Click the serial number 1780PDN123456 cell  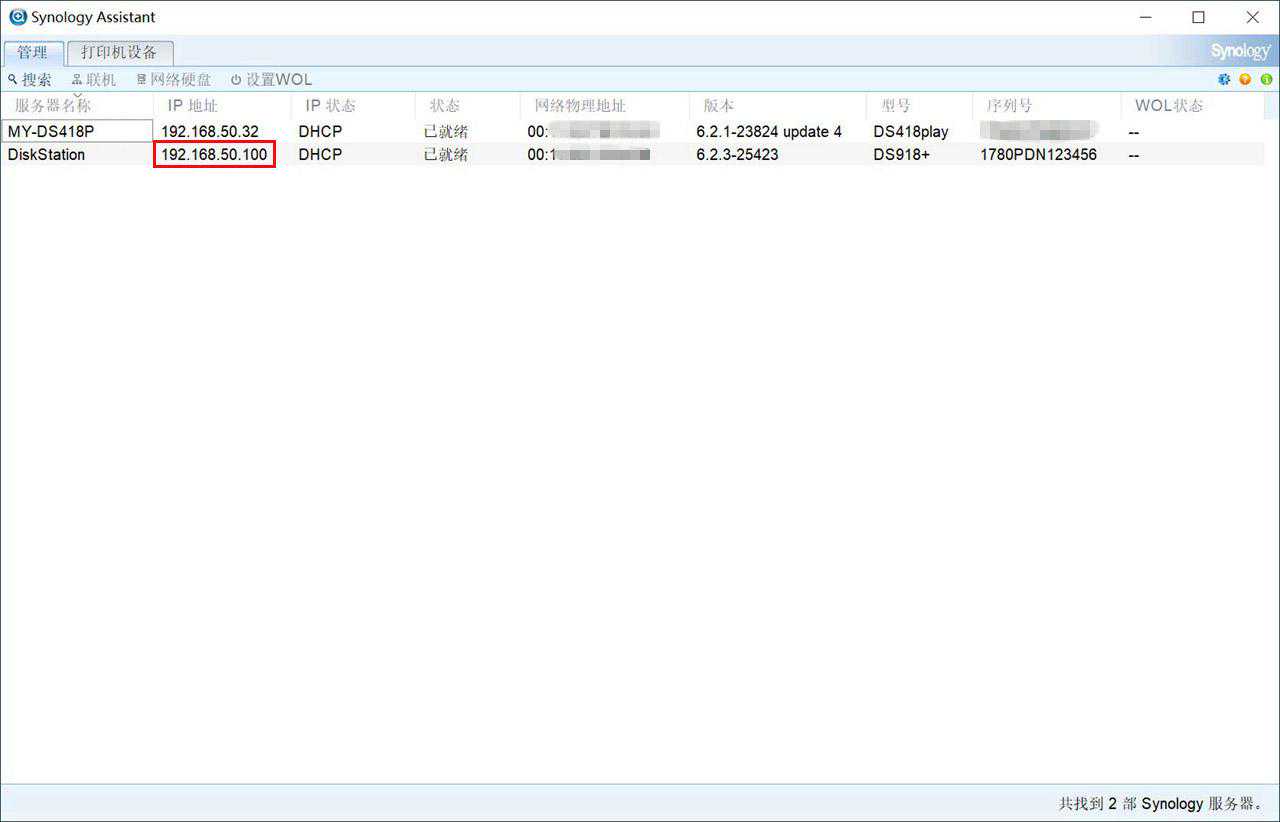pyautogui.click(x=1038, y=155)
